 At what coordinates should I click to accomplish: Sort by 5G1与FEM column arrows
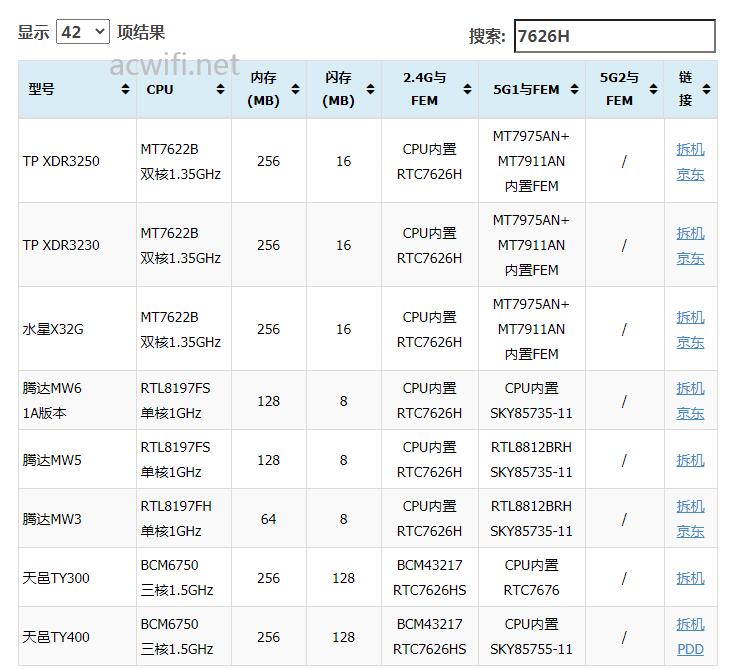pos(574,89)
